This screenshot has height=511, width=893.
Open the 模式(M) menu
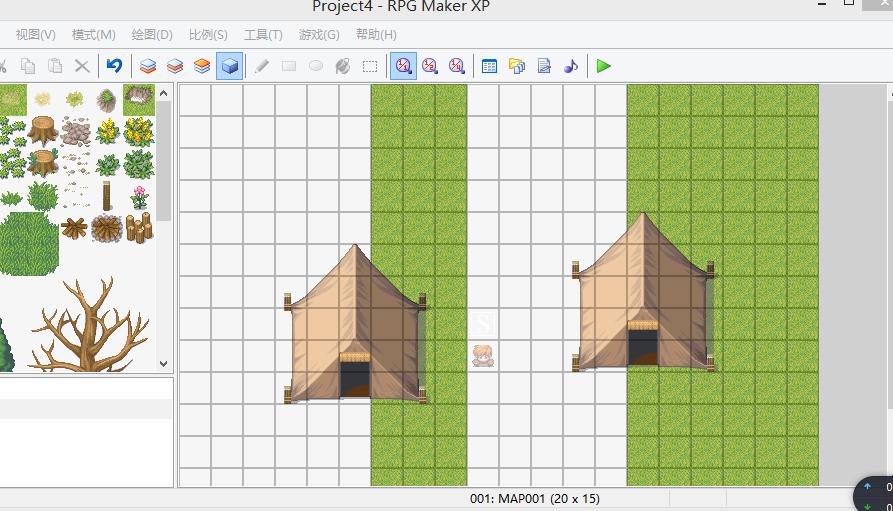pyautogui.click(x=93, y=35)
